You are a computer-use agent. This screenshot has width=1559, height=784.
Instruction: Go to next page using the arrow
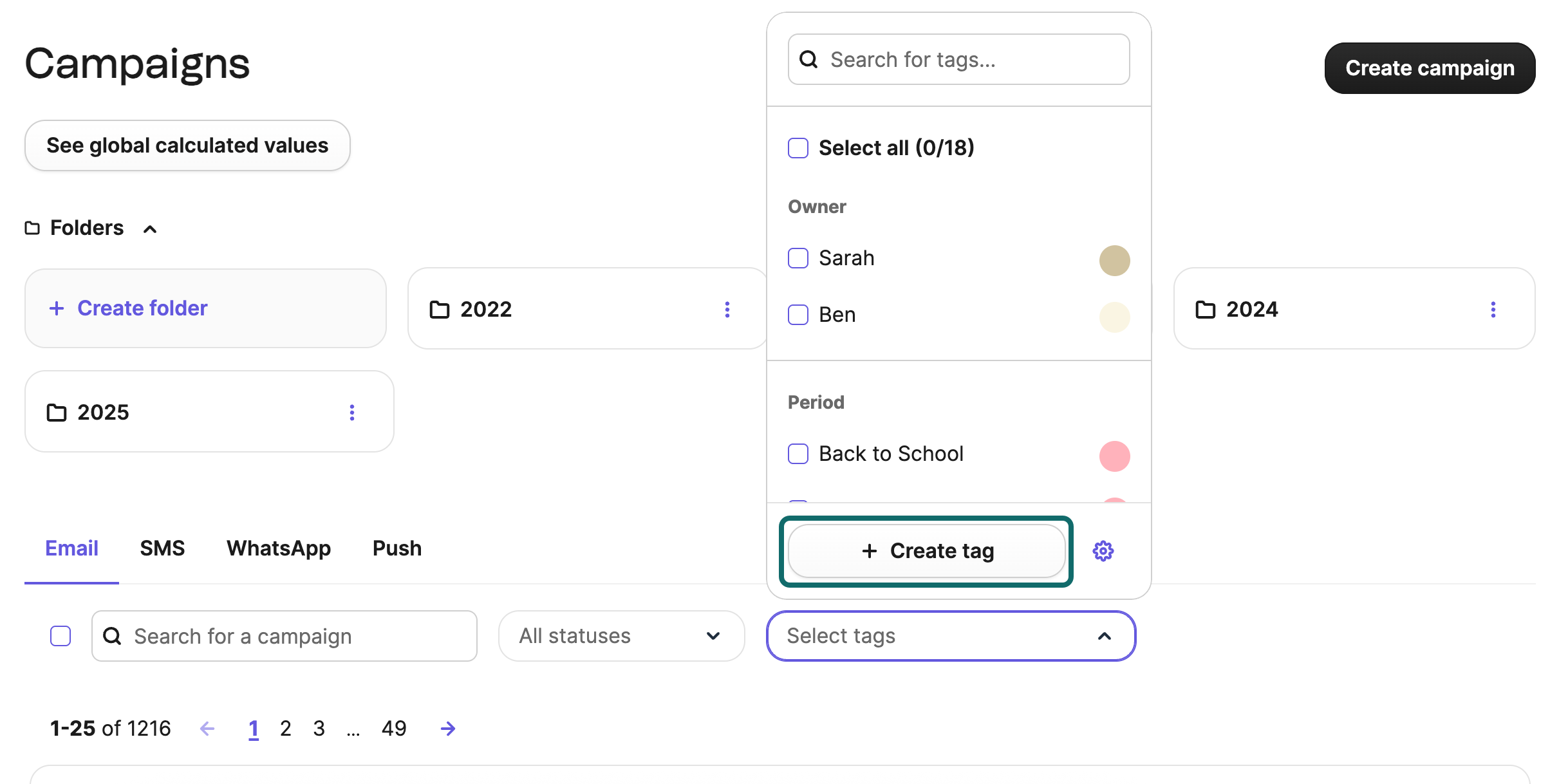447,728
